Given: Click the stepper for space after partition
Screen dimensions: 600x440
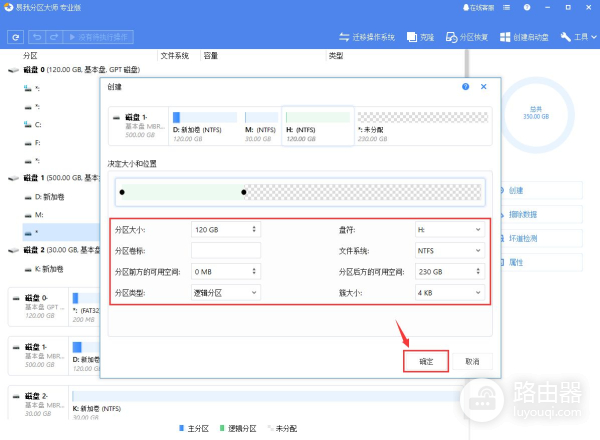Looking at the screenshot, I should (478, 271).
